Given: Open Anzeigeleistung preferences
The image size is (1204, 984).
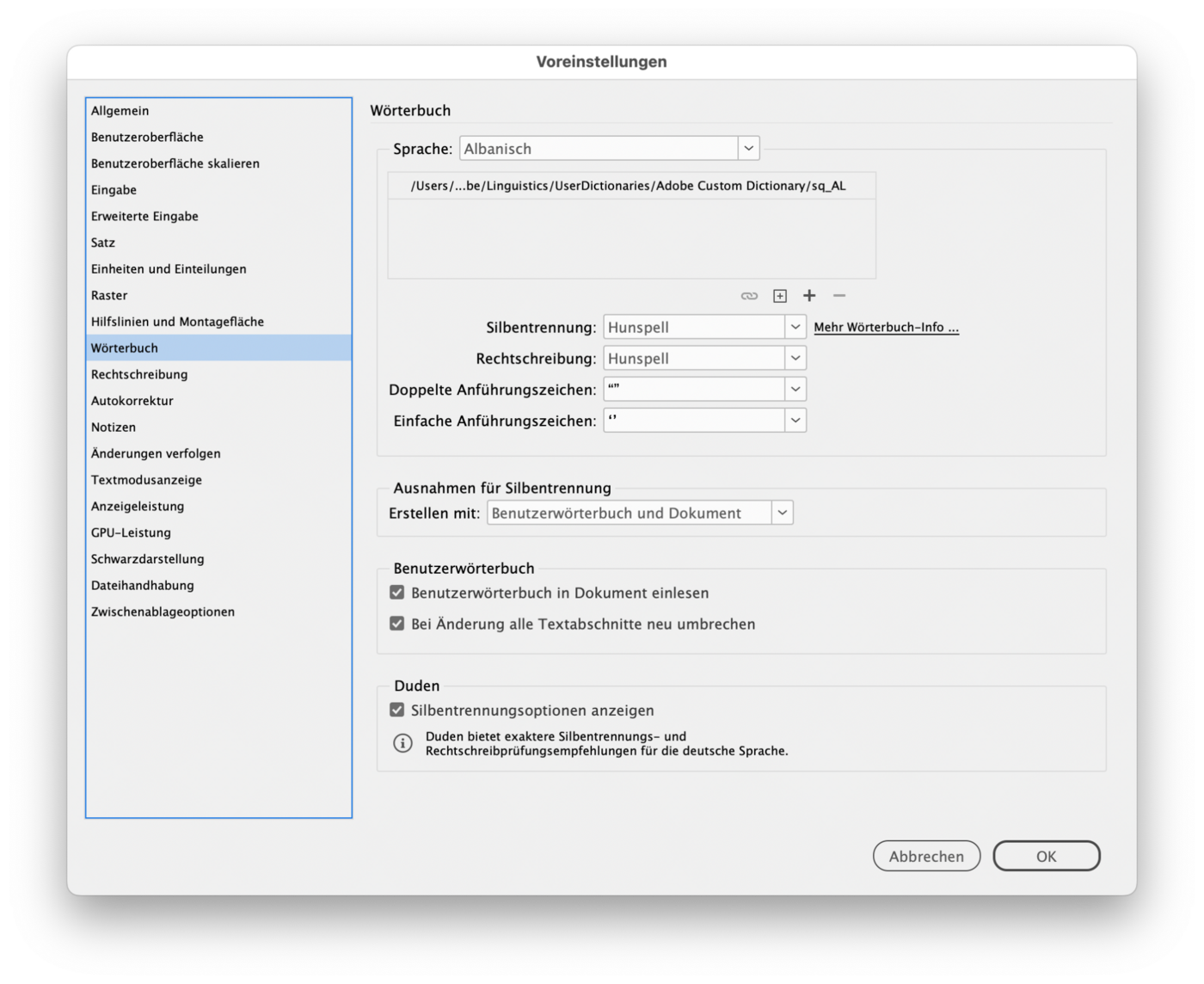Looking at the screenshot, I should (x=218, y=507).
